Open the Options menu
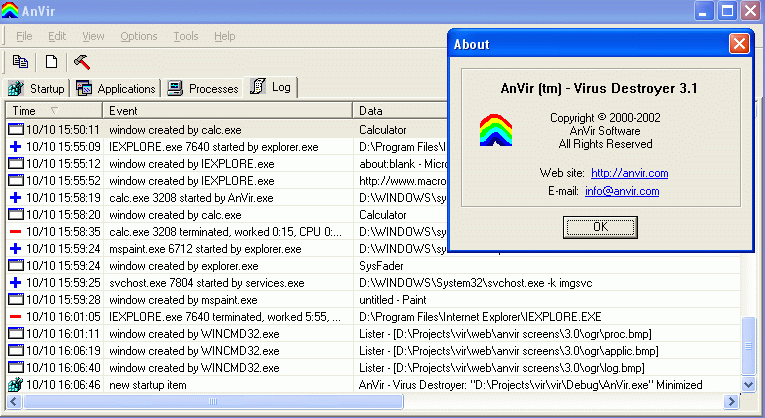Image resolution: width=765 pixels, height=418 pixels. (x=139, y=36)
